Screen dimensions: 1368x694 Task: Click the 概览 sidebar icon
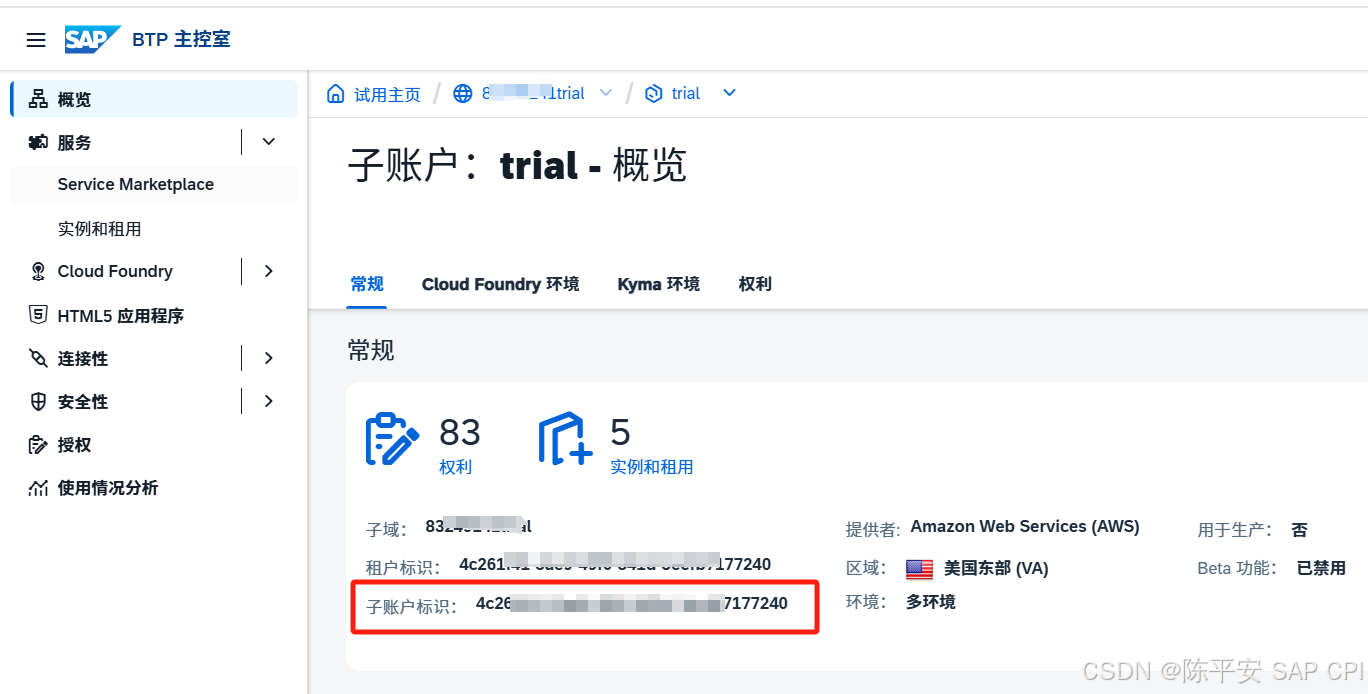click(x=38, y=99)
